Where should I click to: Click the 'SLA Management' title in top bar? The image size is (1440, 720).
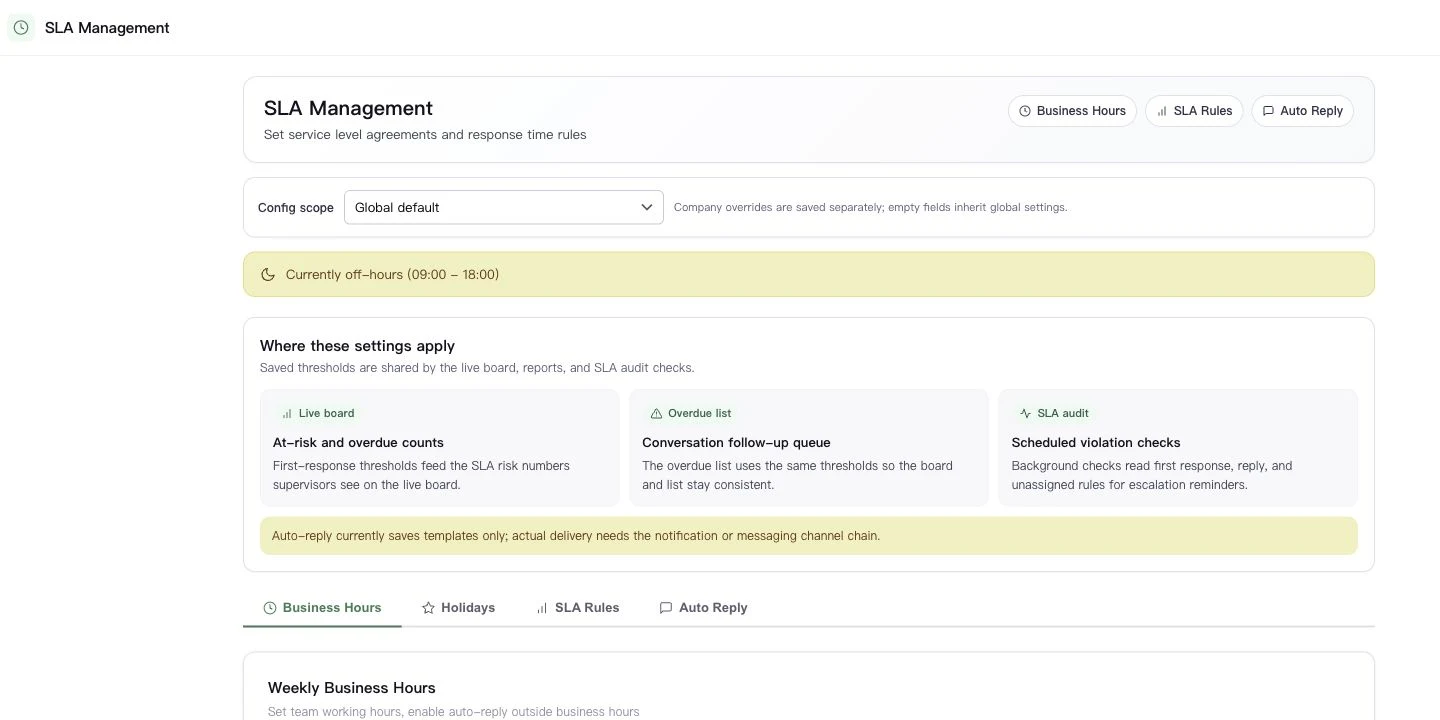pyautogui.click(x=107, y=28)
